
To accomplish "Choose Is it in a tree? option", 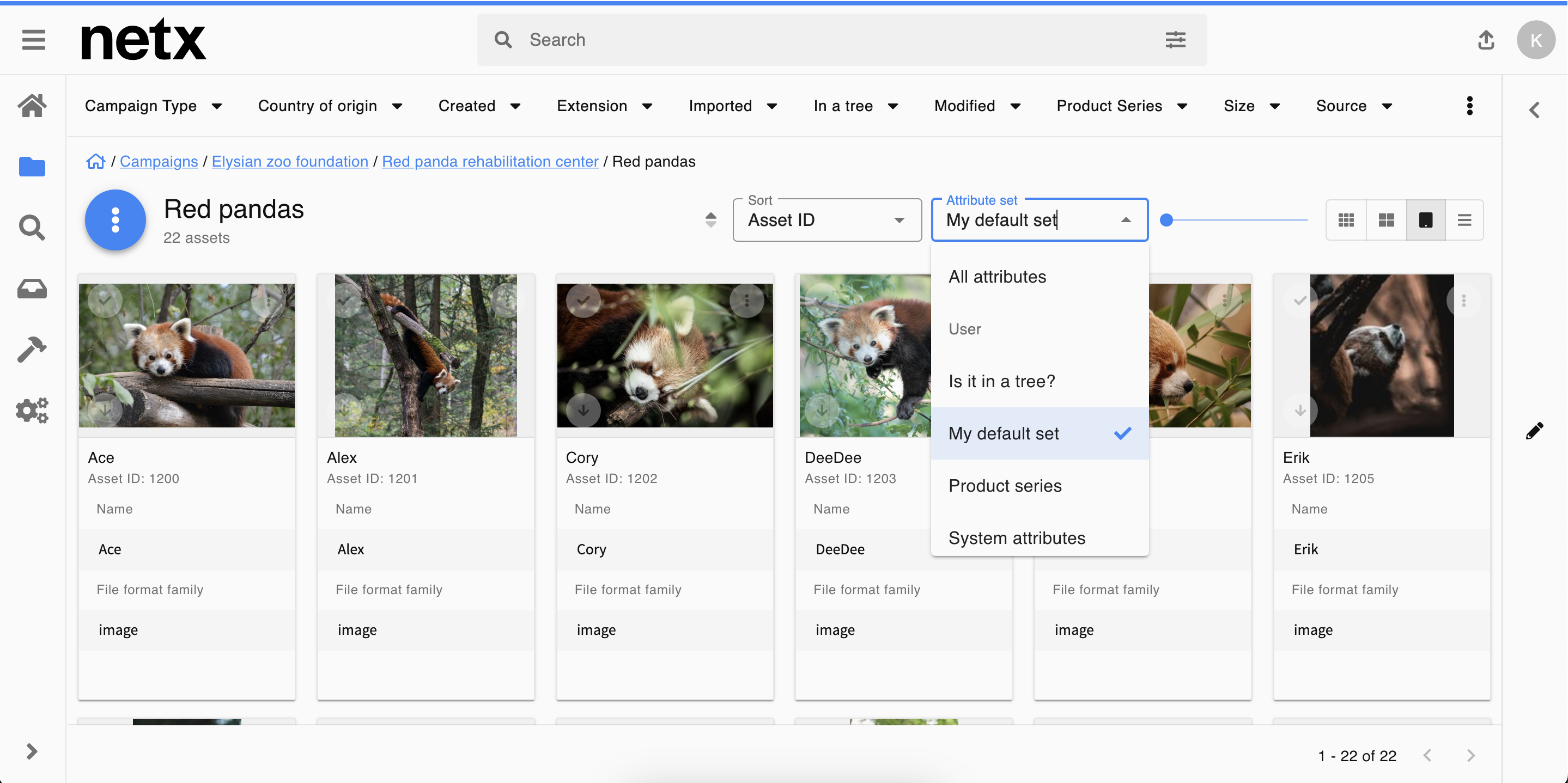I will pos(1040,382).
